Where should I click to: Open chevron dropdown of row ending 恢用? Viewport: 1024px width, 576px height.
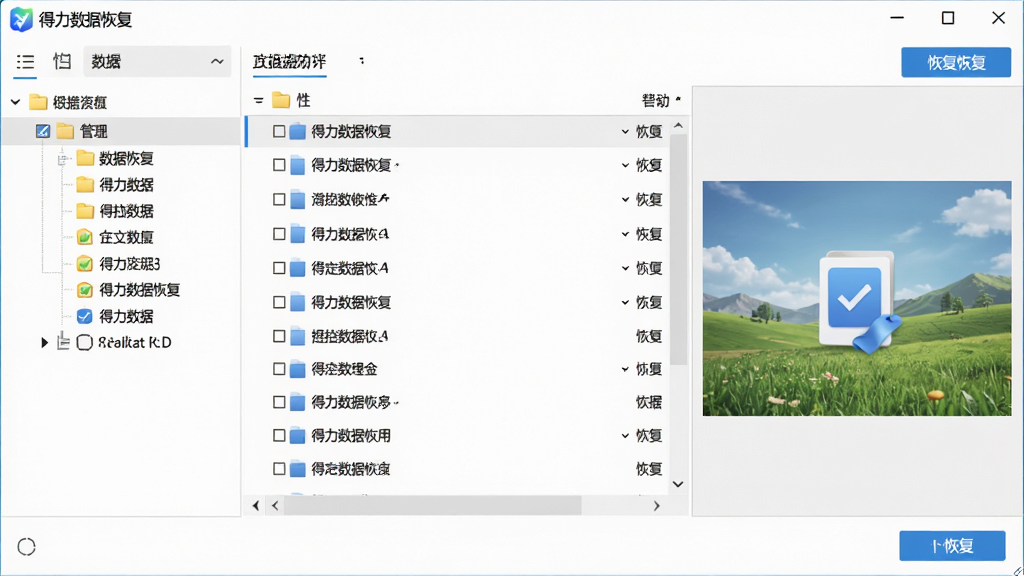pyautogui.click(x=625, y=436)
